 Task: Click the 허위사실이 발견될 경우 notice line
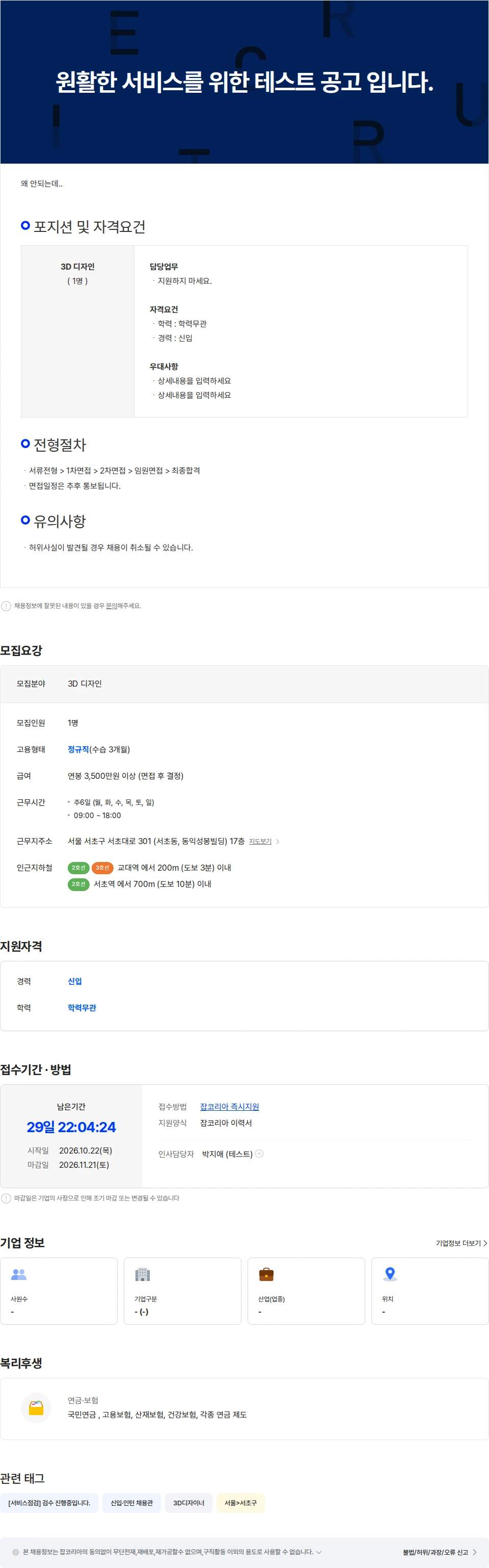click(x=111, y=548)
